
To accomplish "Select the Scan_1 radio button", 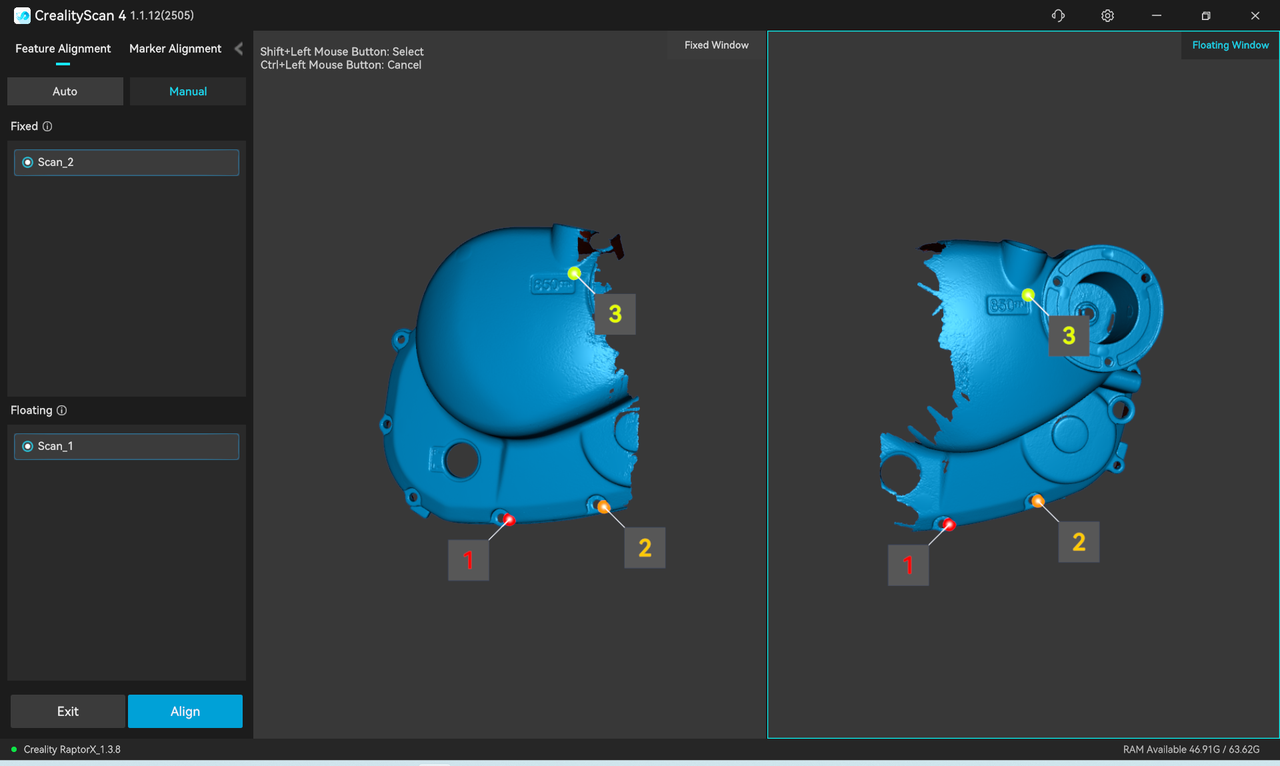I will pos(27,446).
